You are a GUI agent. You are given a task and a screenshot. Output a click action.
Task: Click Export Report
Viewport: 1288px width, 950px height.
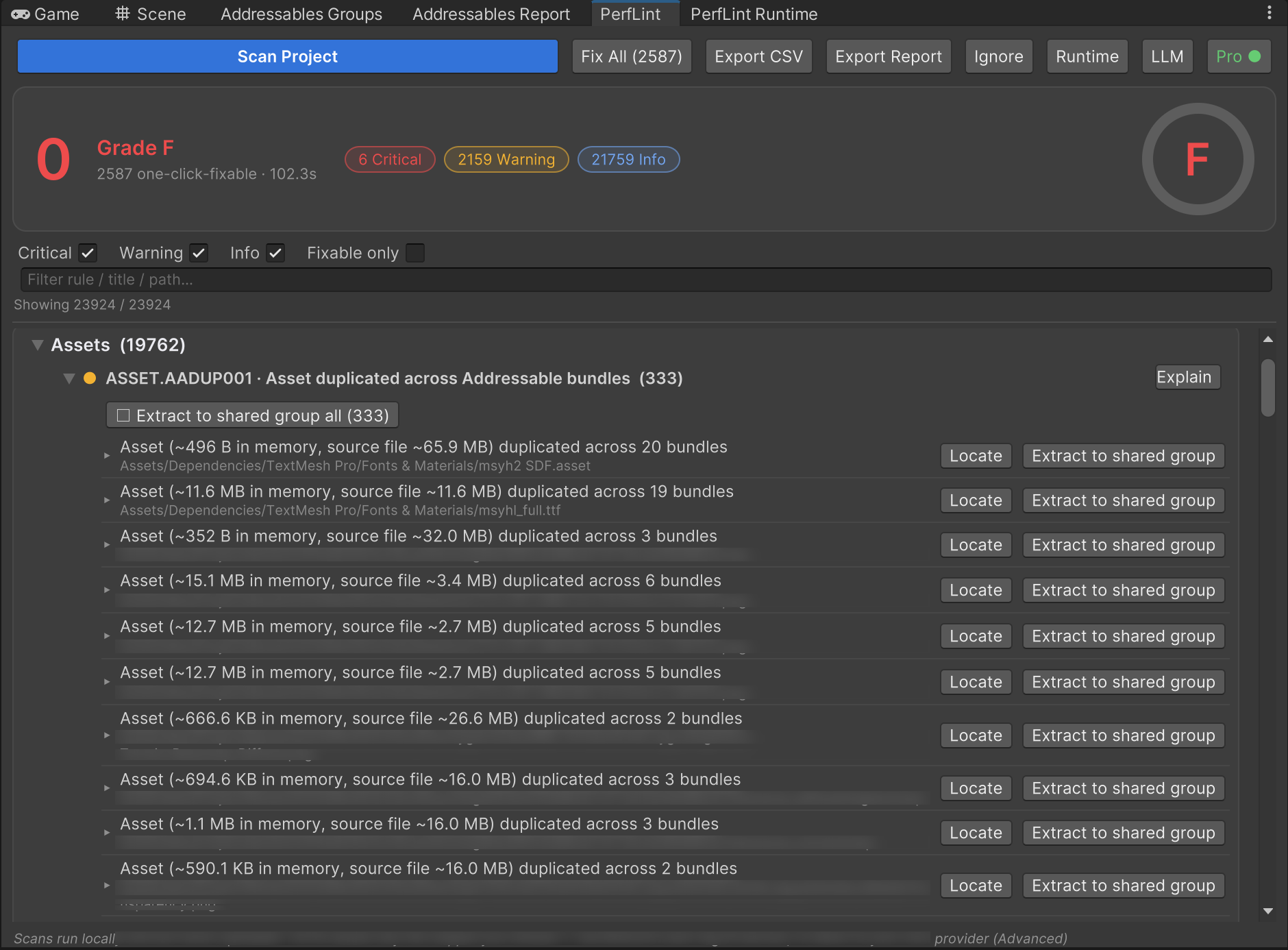coord(889,56)
